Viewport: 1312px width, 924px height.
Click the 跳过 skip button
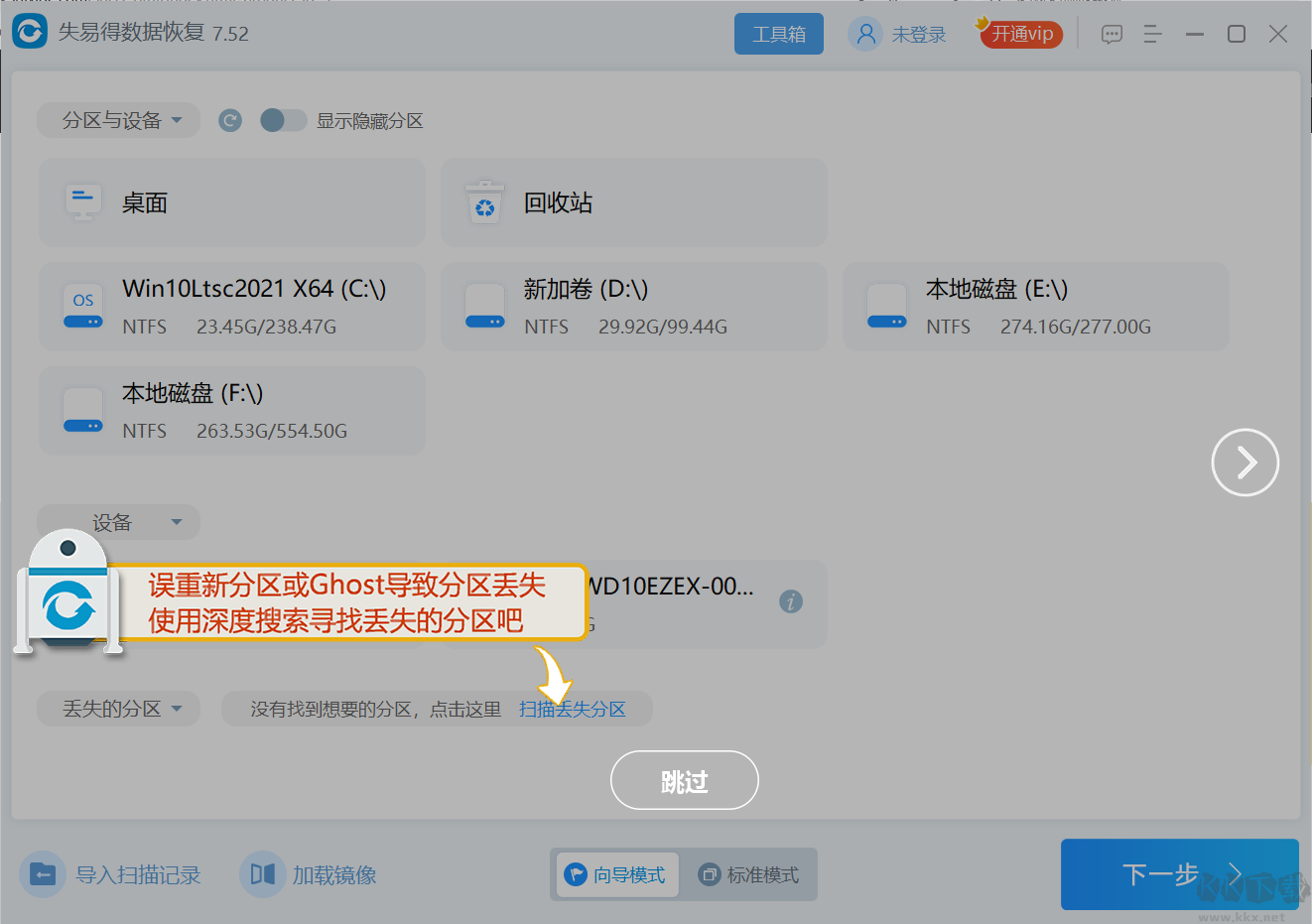[x=685, y=781]
